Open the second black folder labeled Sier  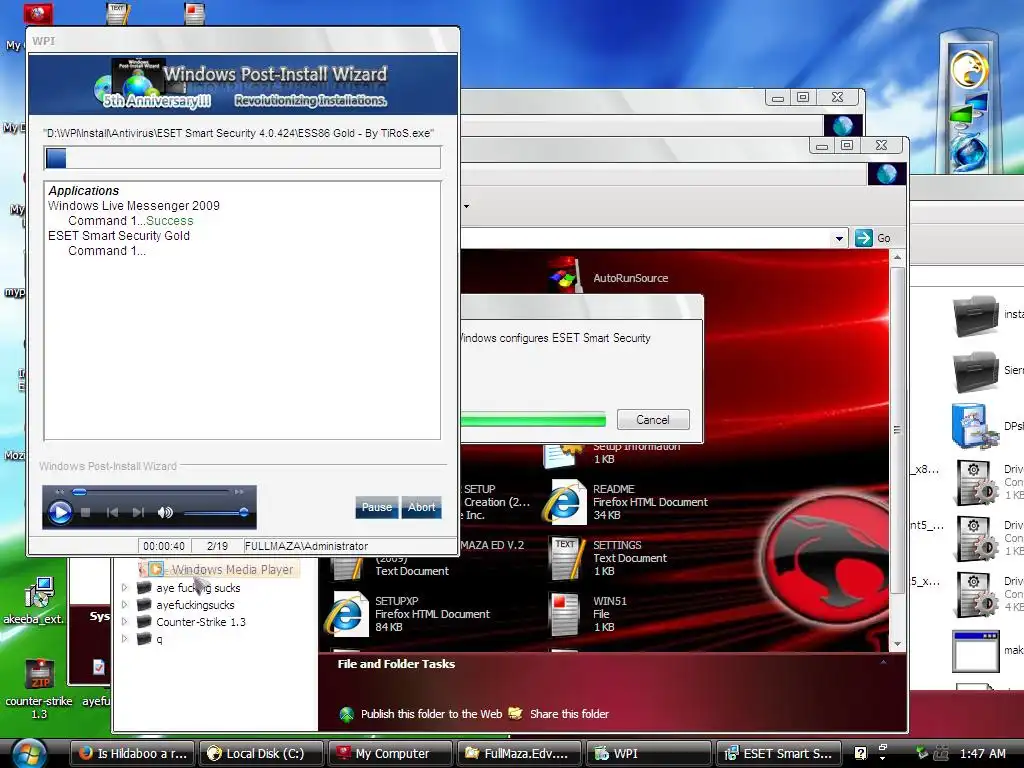pyautogui.click(x=975, y=371)
